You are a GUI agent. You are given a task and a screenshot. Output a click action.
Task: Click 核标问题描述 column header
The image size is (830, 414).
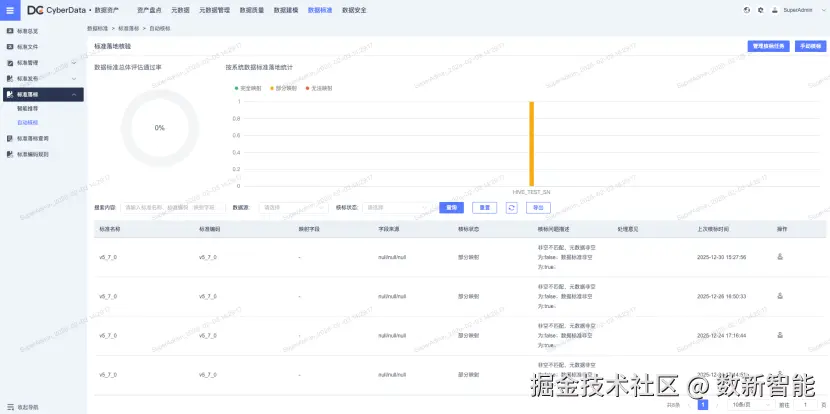coord(553,229)
